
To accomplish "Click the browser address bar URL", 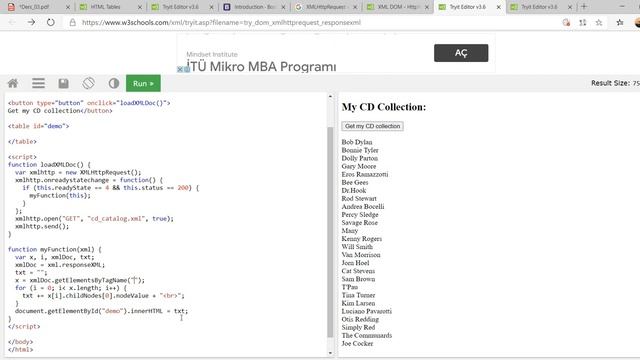I will click(x=221, y=22).
